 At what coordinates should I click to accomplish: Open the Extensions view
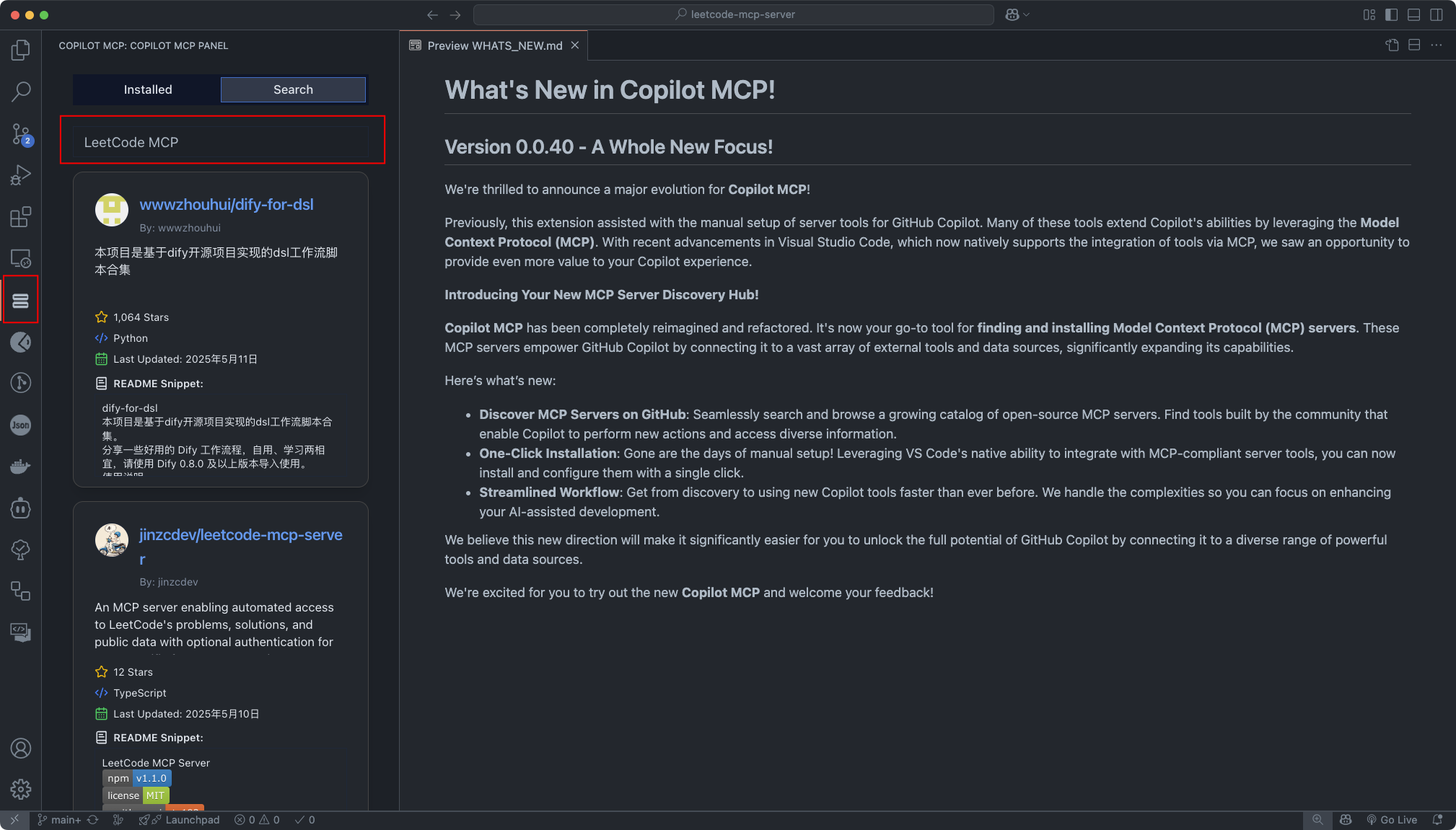tap(21, 216)
